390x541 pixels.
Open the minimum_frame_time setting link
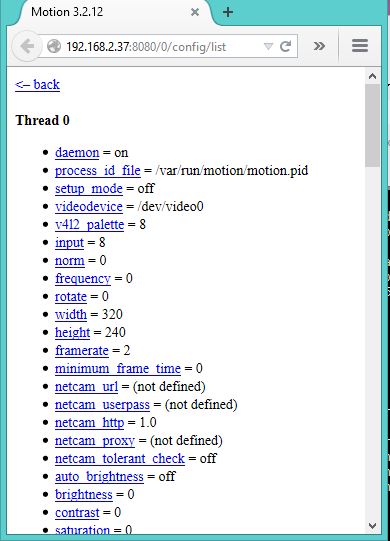point(118,368)
